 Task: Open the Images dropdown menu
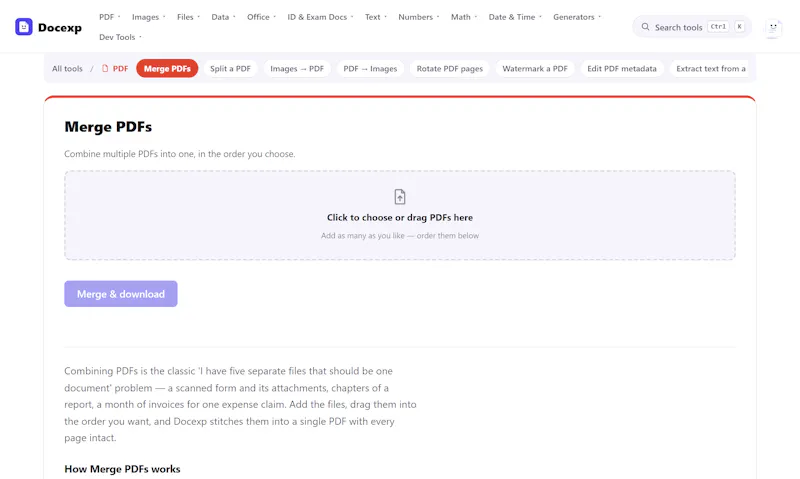pos(148,17)
